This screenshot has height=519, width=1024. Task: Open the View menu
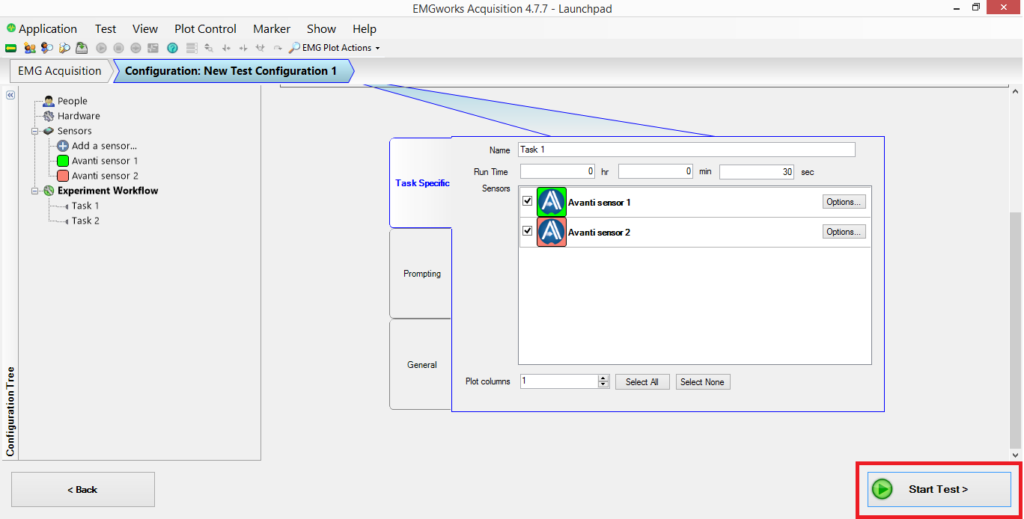(145, 29)
